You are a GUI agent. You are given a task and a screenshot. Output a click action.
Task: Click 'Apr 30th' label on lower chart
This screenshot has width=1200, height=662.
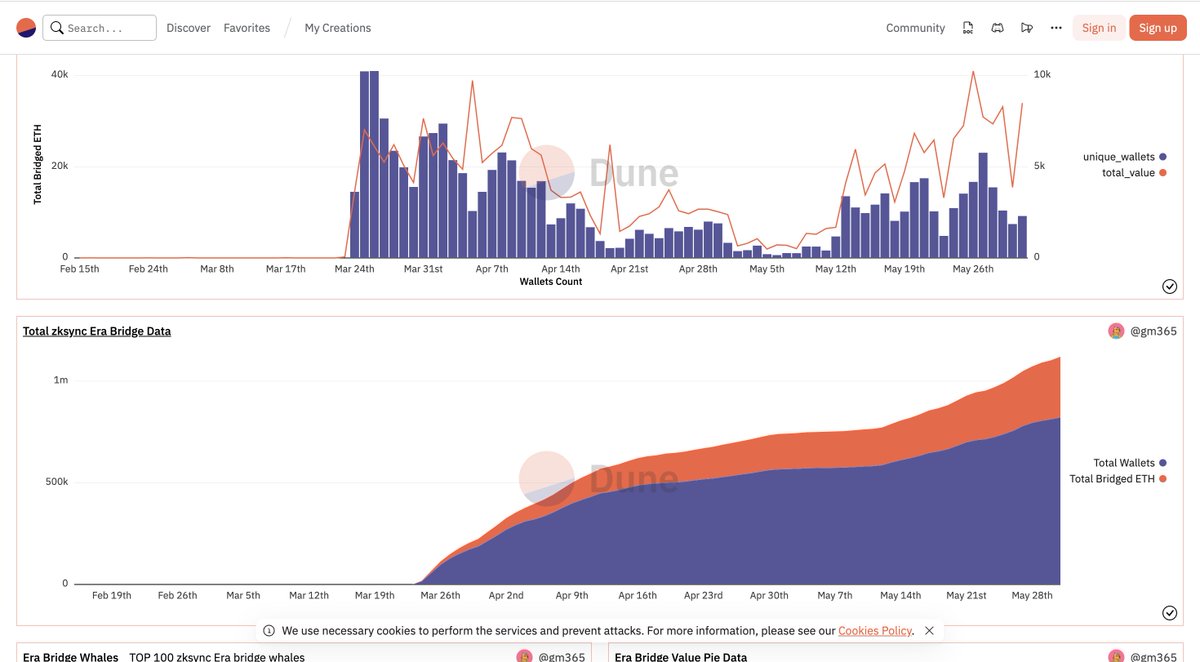click(768, 595)
